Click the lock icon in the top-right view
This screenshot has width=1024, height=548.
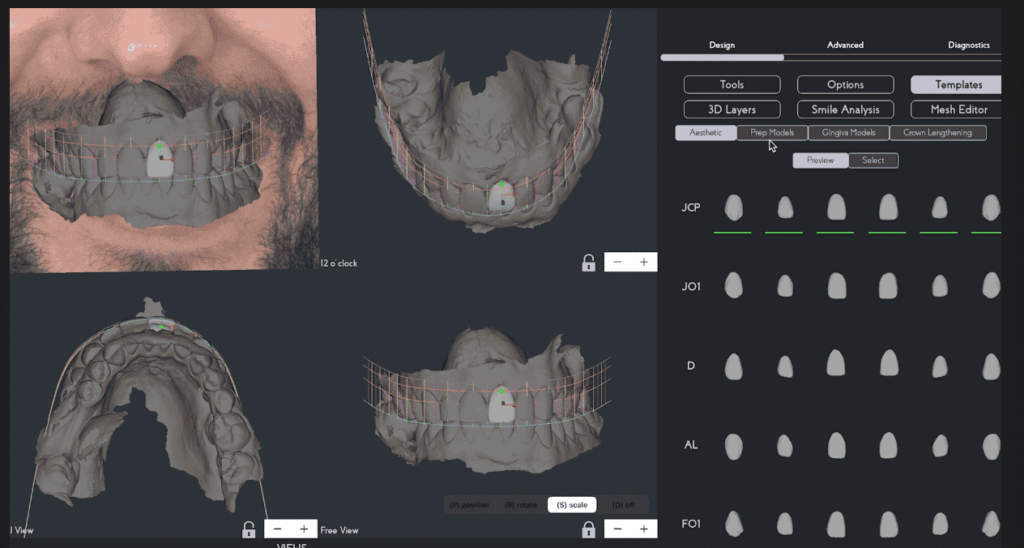point(589,263)
